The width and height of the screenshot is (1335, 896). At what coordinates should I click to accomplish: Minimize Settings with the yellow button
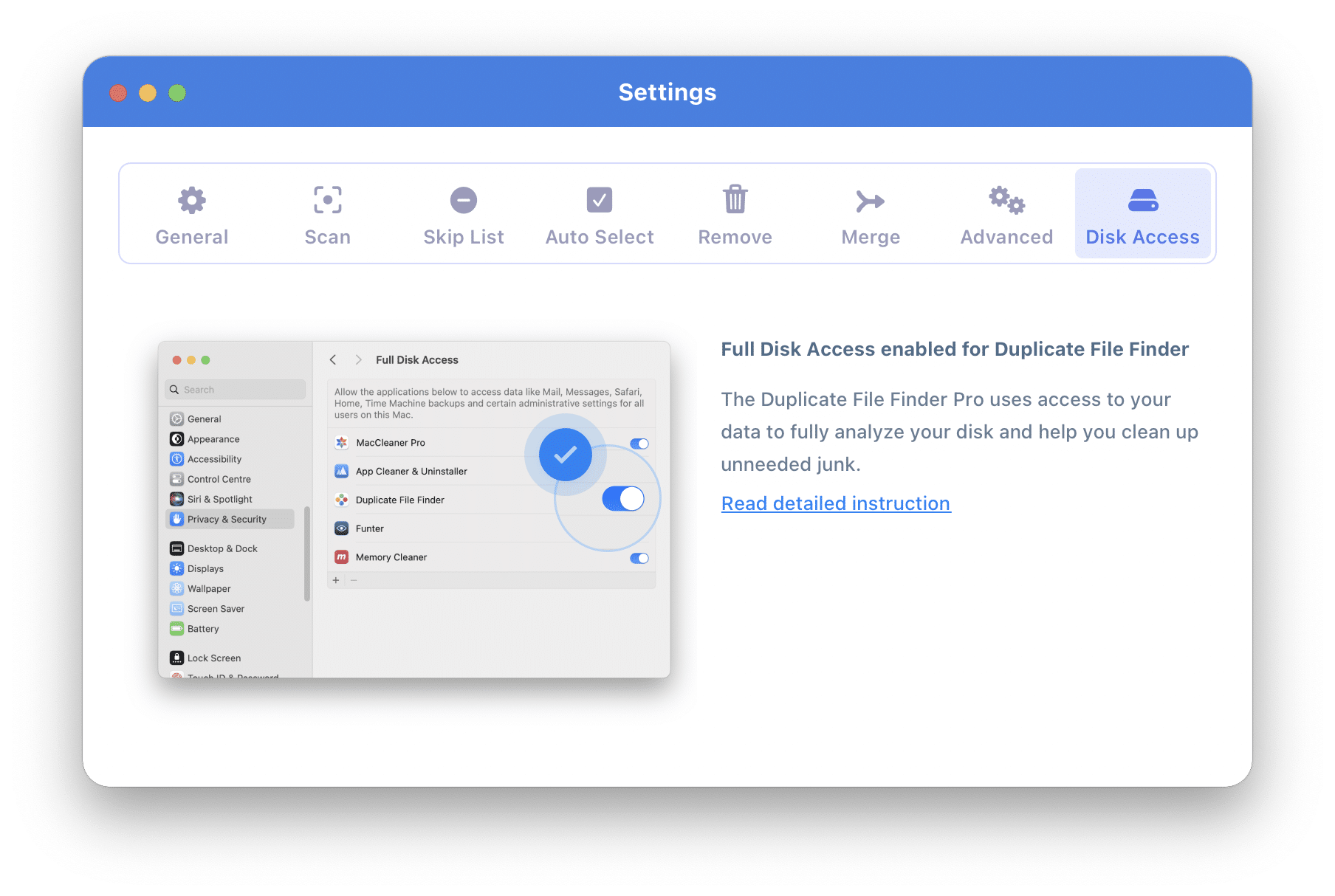coord(148,93)
